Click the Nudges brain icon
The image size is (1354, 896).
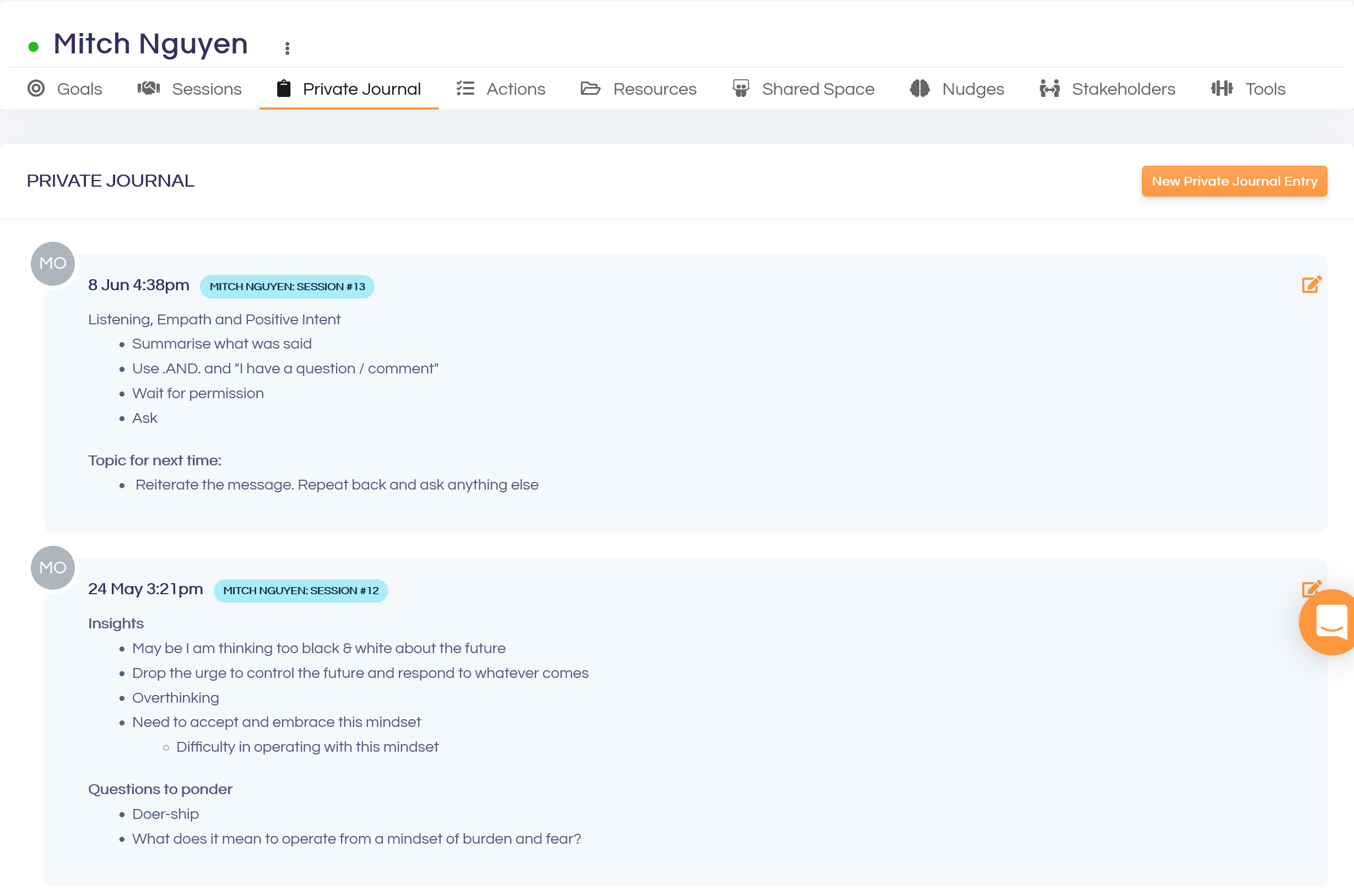click(x=919, y=89)
